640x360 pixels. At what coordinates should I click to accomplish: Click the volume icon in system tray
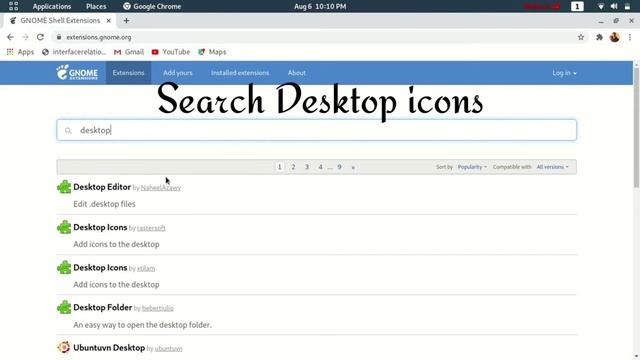614,6
